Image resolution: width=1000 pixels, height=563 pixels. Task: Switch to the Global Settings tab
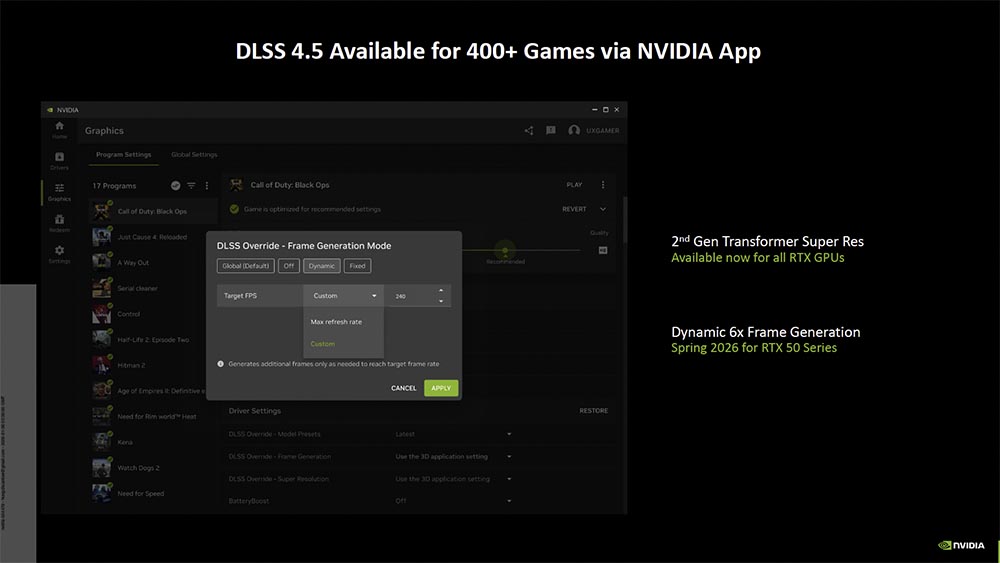pos(194,155)
